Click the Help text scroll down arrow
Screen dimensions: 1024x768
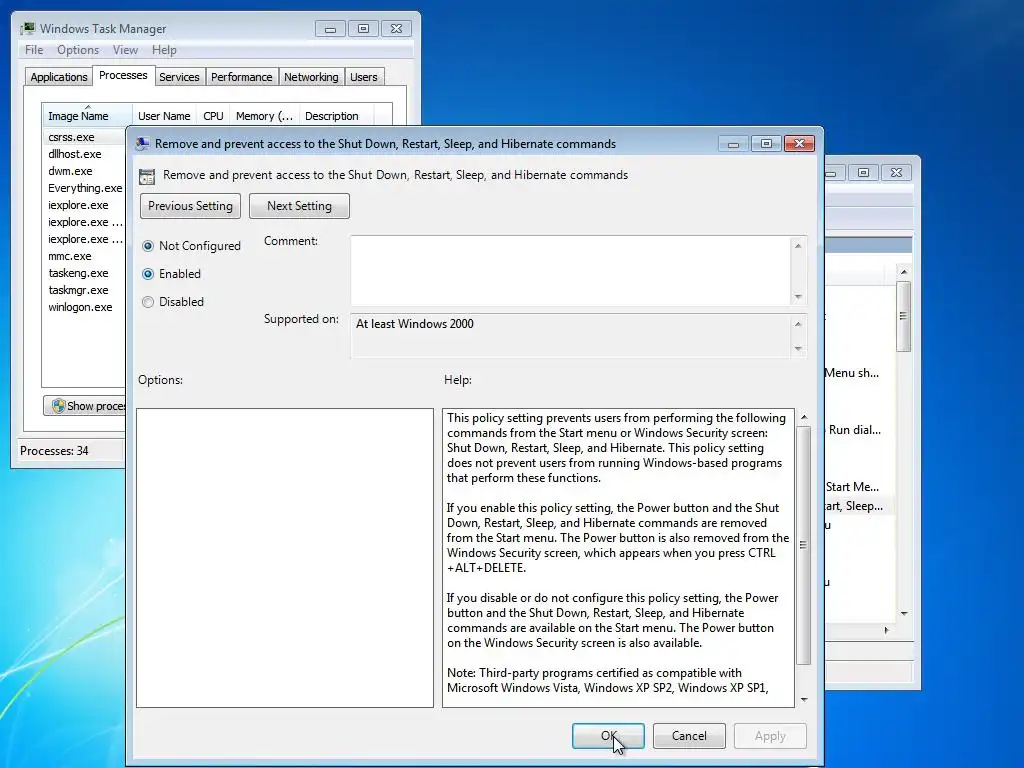[x=804, y=699]
